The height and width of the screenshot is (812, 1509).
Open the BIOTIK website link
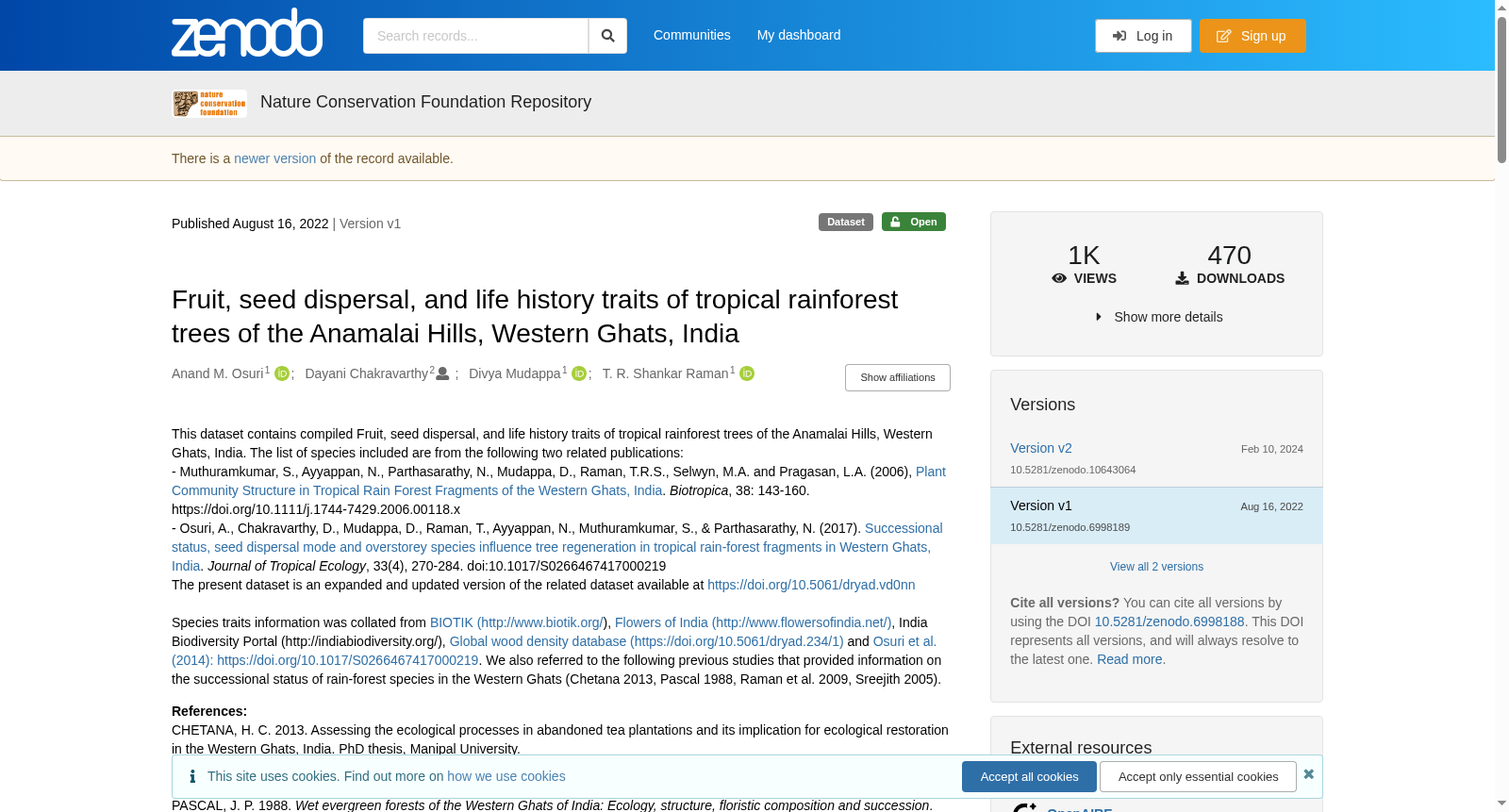coord(518,622)
